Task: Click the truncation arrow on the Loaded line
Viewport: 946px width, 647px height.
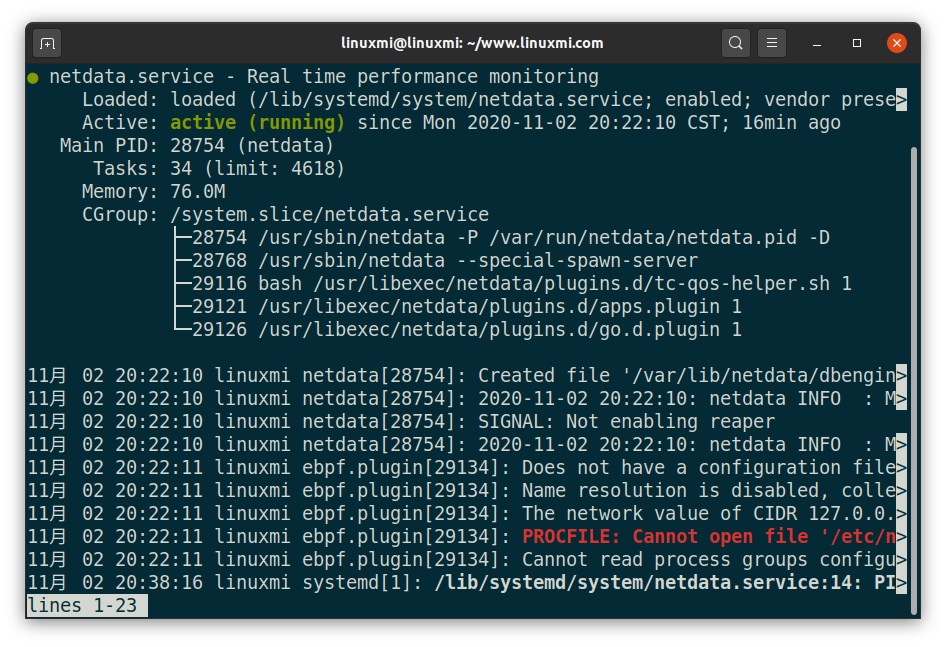Action: [x=901, y=100]
